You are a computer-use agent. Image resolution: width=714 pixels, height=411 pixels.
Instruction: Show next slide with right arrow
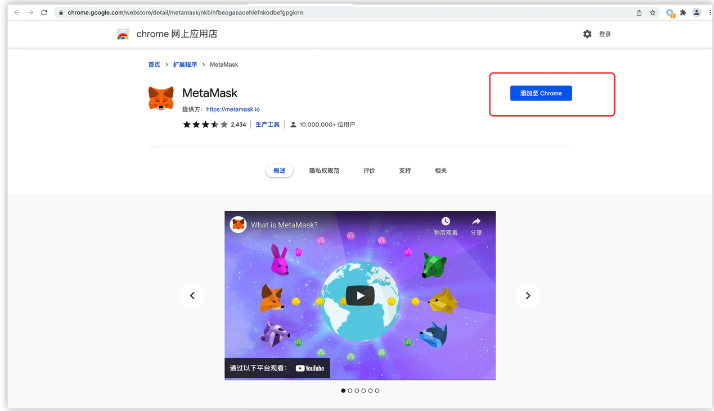point(528,295)
